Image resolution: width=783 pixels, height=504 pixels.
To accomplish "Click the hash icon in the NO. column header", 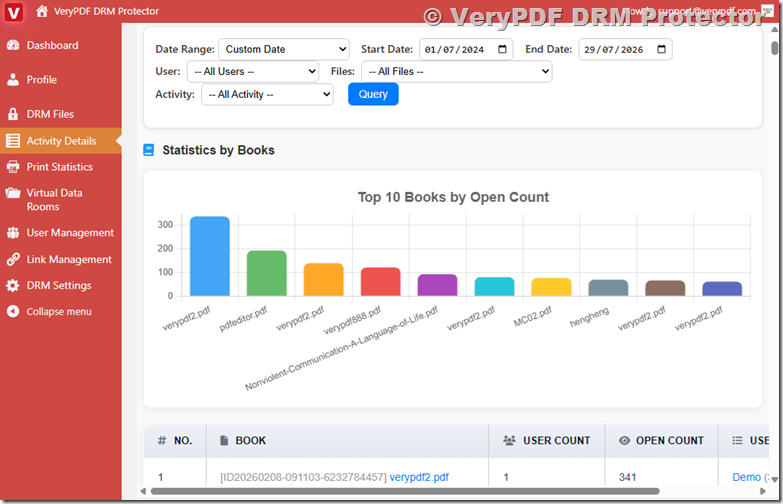I will tap(162, 441).
